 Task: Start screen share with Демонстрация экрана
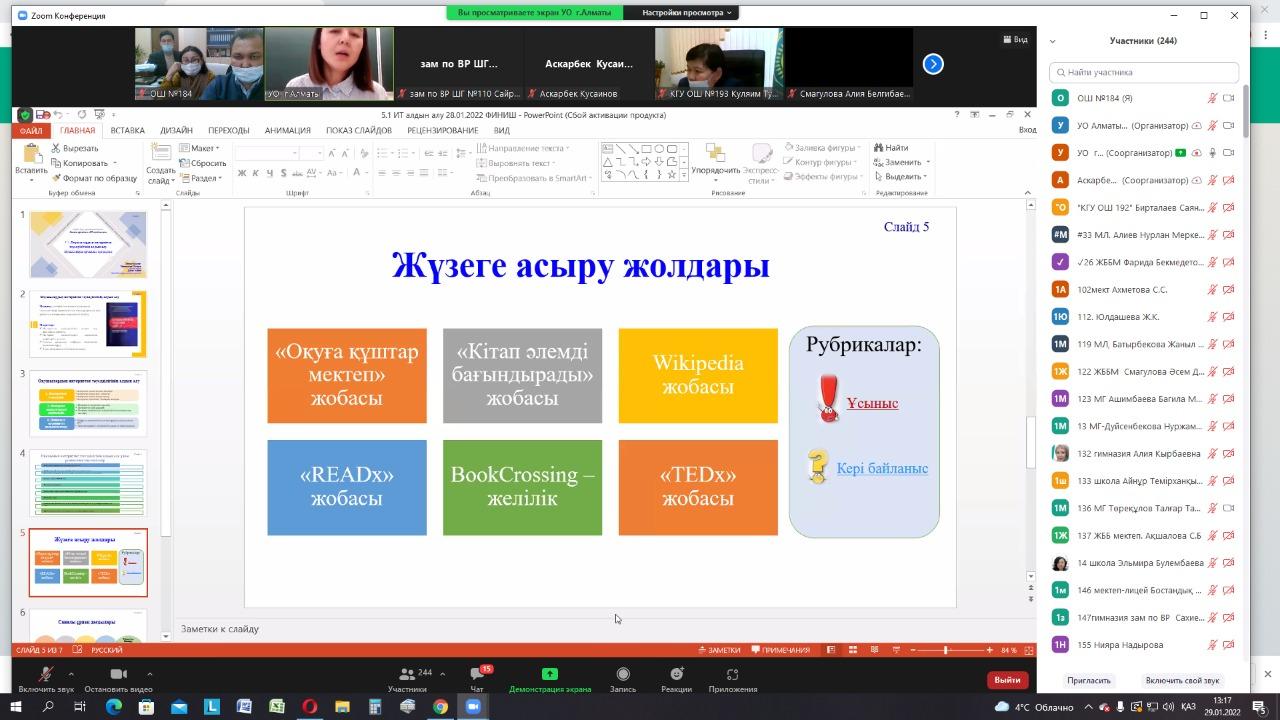[x=549, y=677]
